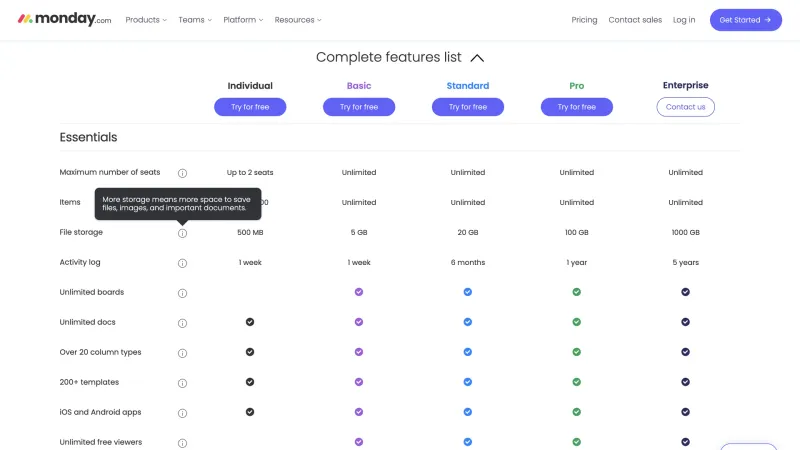The width and height of the screenshot is (800, 450).
Task: Click the Pro plan heading
Action: (577, 86)
